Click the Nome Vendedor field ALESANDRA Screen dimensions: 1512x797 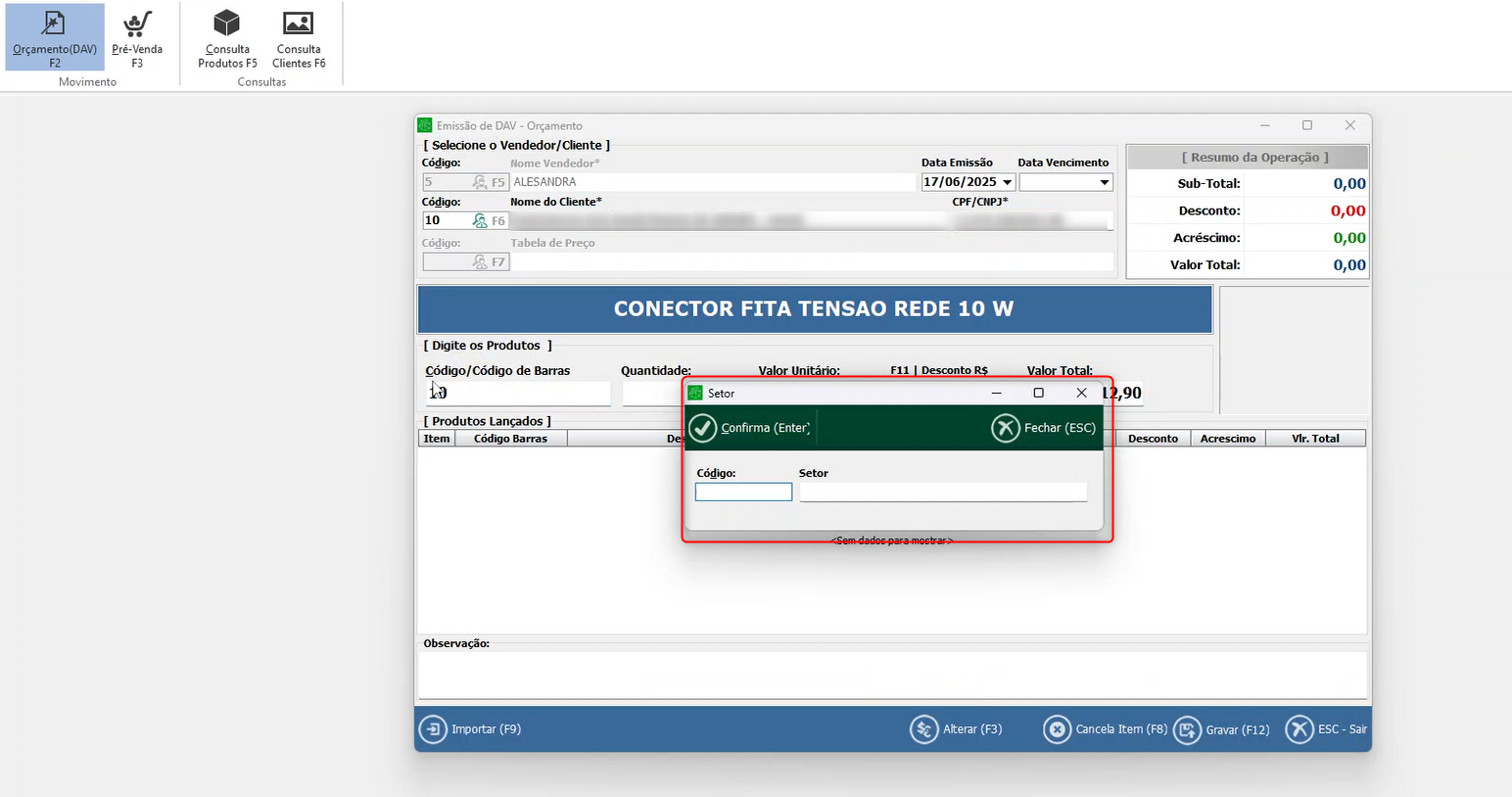(x=713, y=182)
